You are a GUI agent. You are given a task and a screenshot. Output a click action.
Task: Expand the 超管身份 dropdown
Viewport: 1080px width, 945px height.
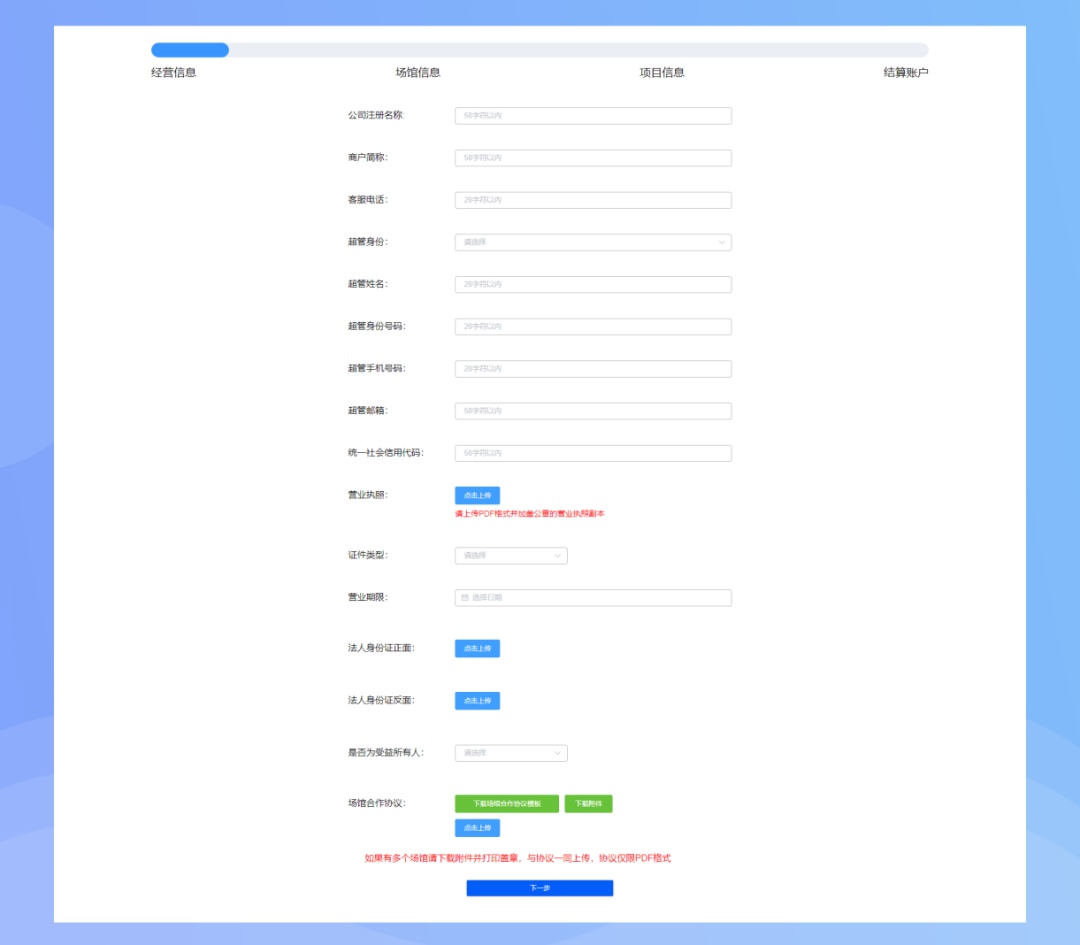pos(592,242)
